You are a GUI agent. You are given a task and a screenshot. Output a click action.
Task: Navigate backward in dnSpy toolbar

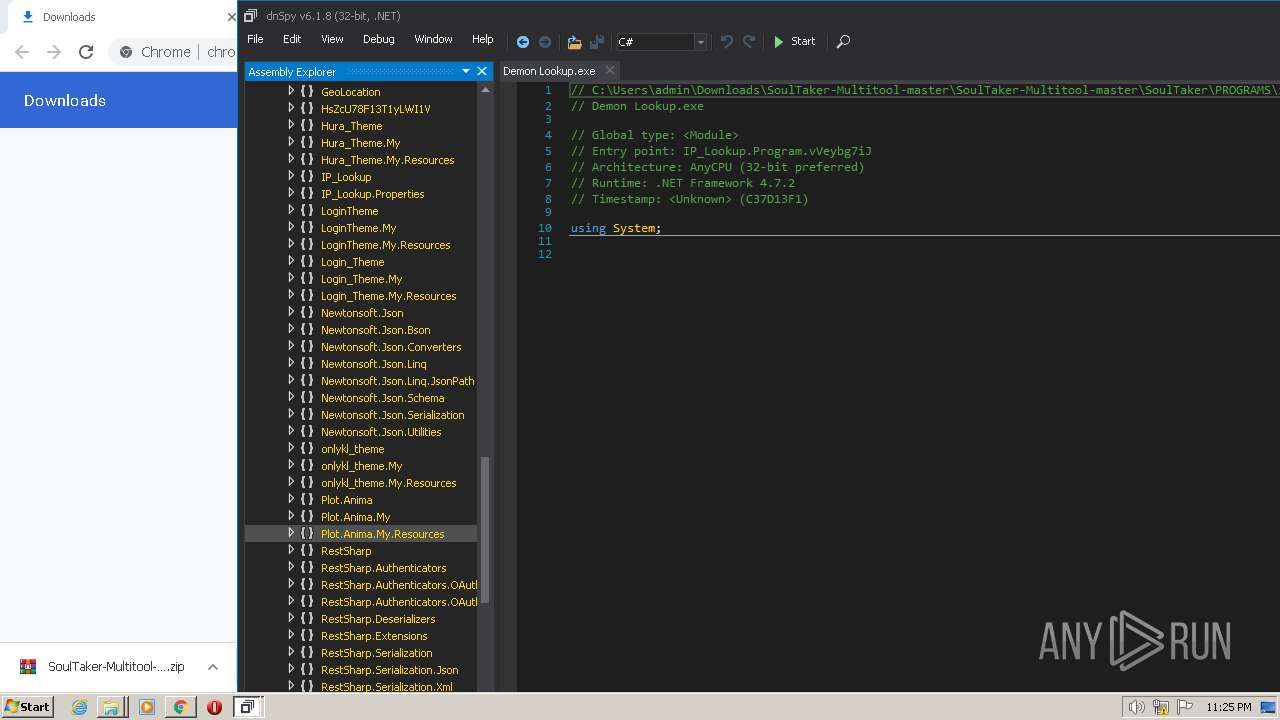522,42
